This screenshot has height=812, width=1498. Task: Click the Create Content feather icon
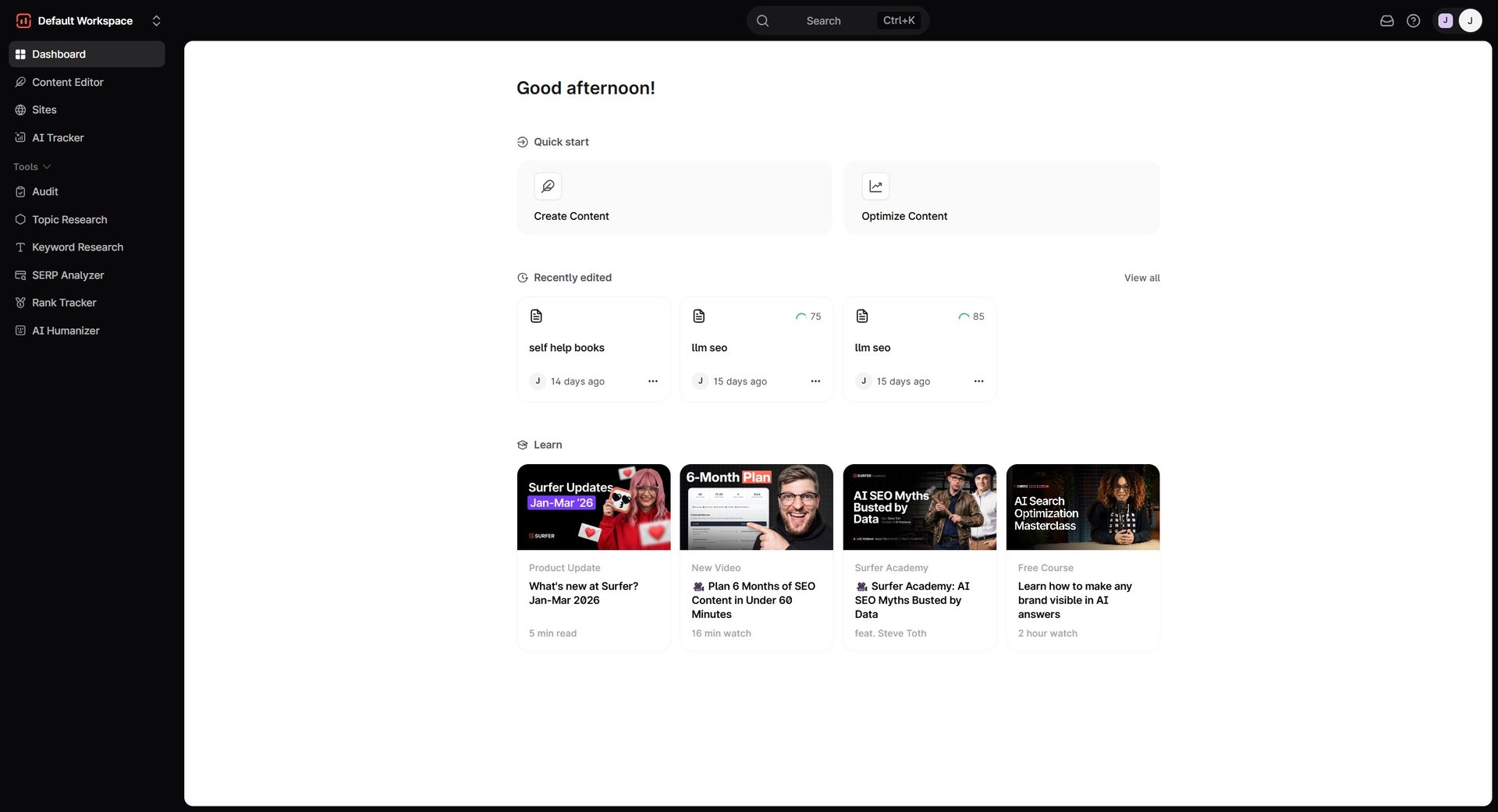548,186
